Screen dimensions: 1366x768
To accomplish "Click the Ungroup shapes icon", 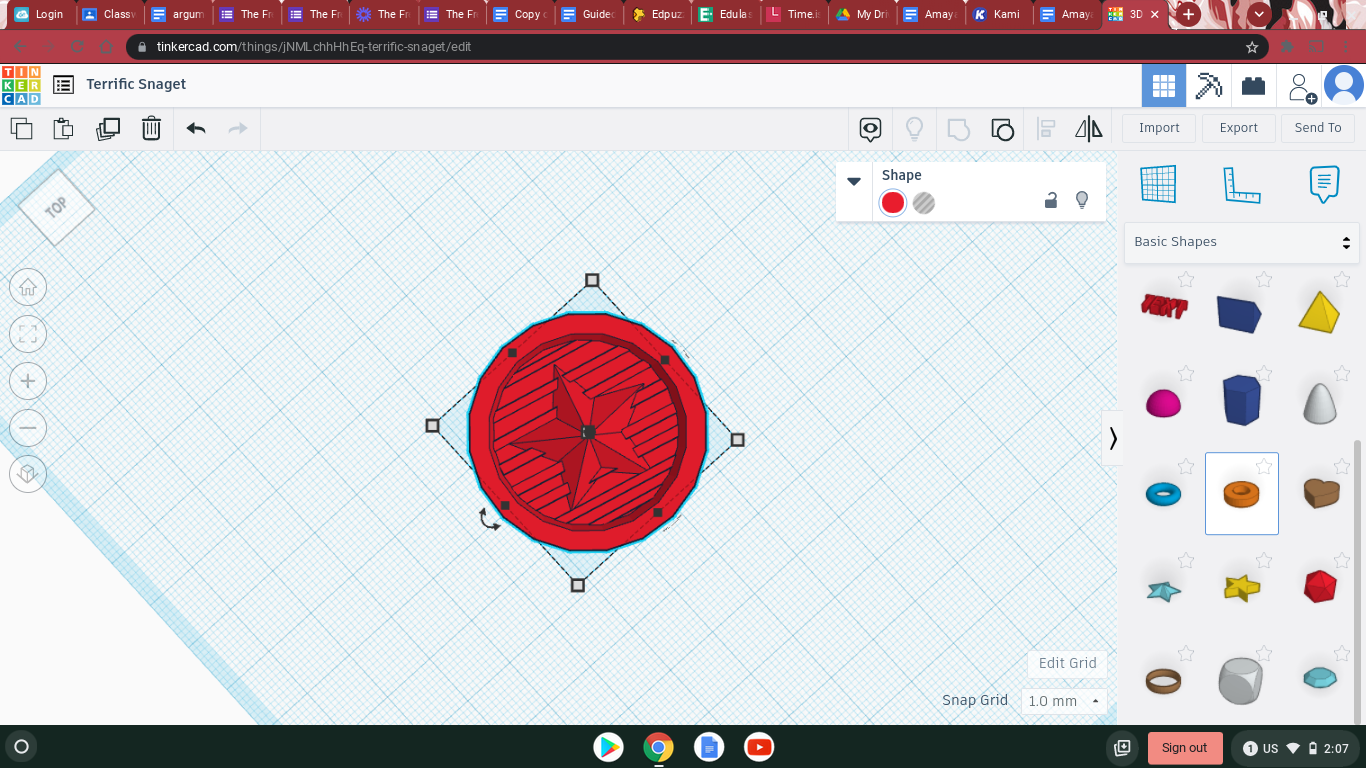I will pyautogui.click(x=1002, y=128).
